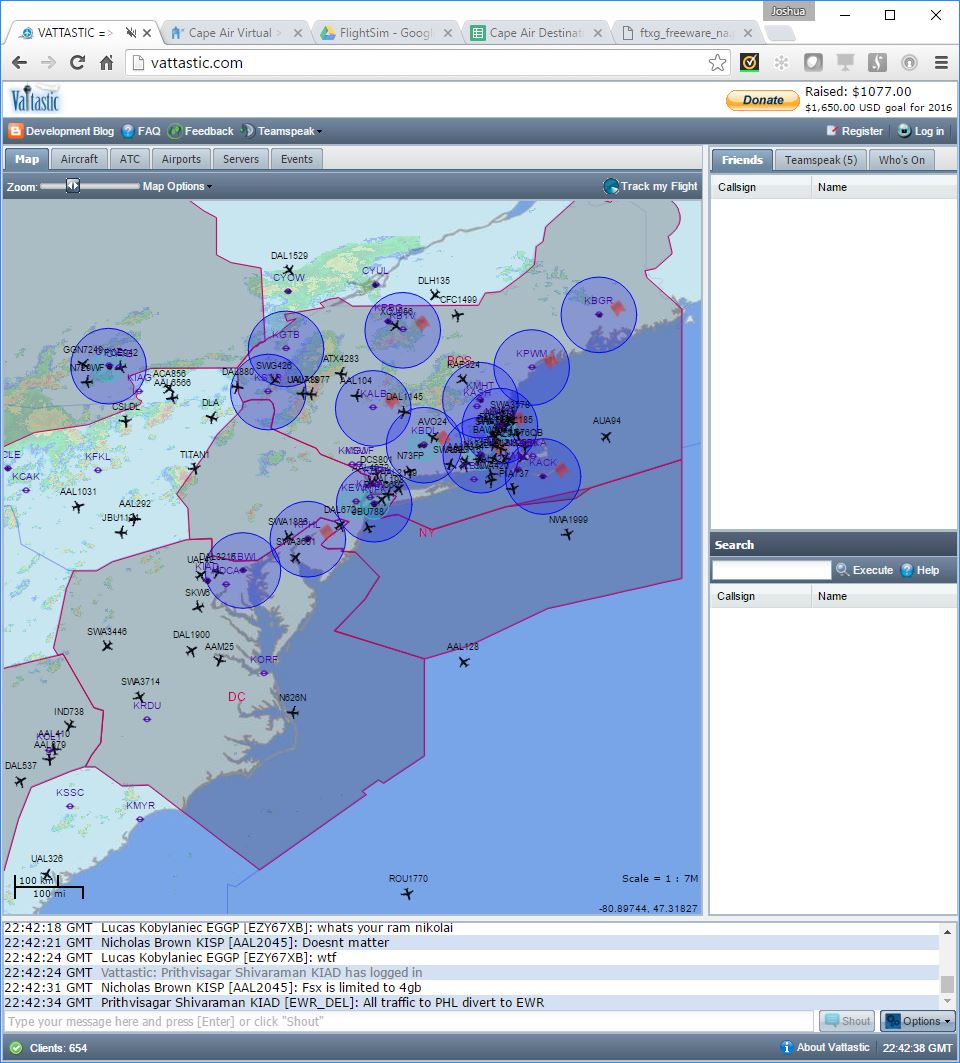960x1063 pixels.
Task: Click the browser forward arrow
Action: (48, 63)
